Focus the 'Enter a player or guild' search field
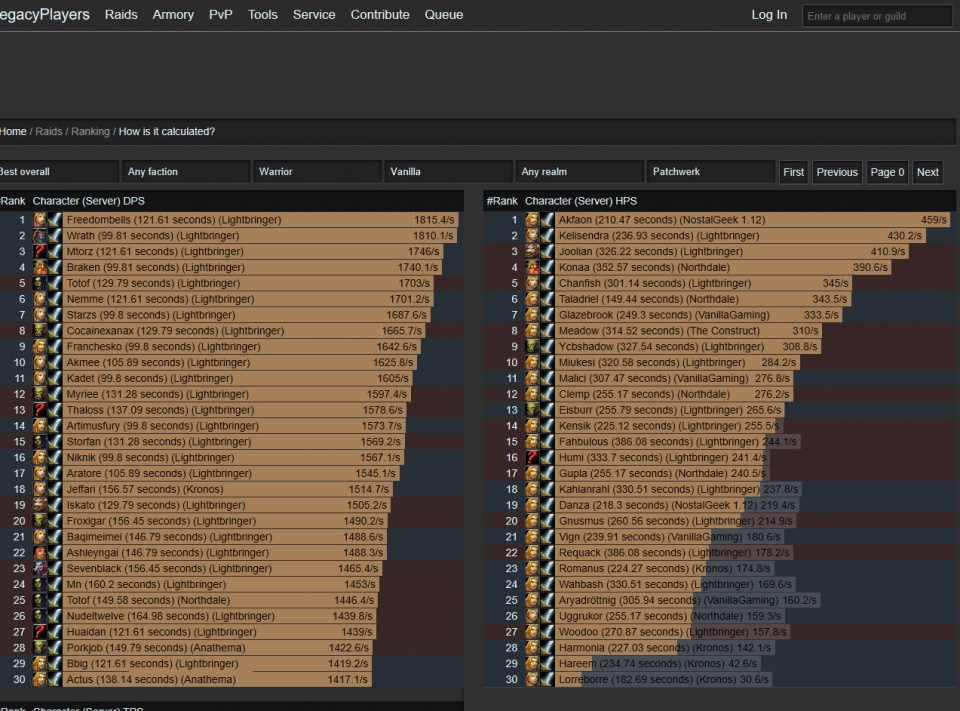Image resolution: width=960 pixels, height=711 pixels. pos(877,16)
